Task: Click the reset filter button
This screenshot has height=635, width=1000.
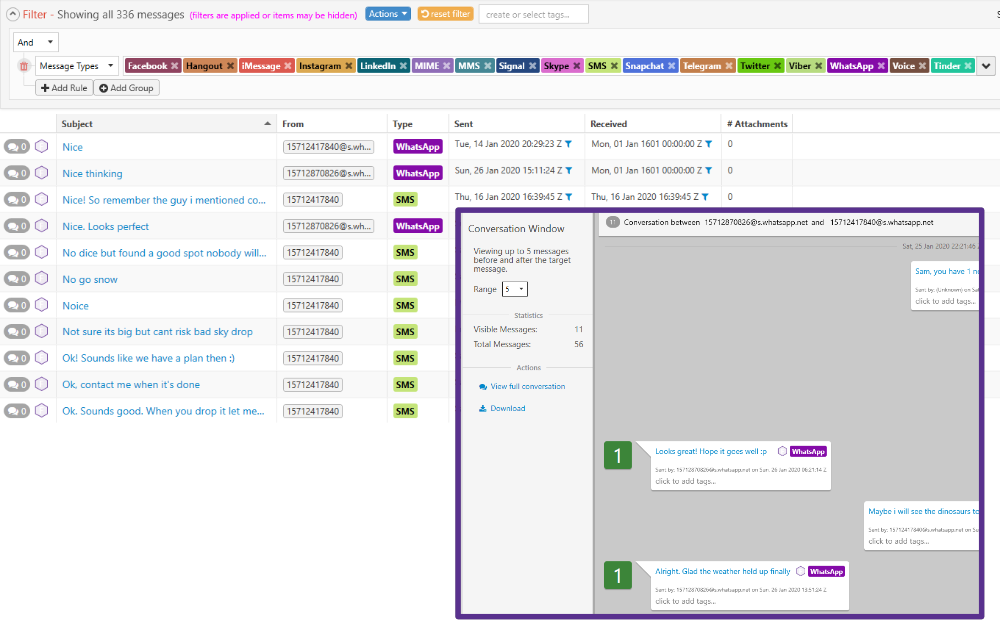Action: tap(445, 13)
